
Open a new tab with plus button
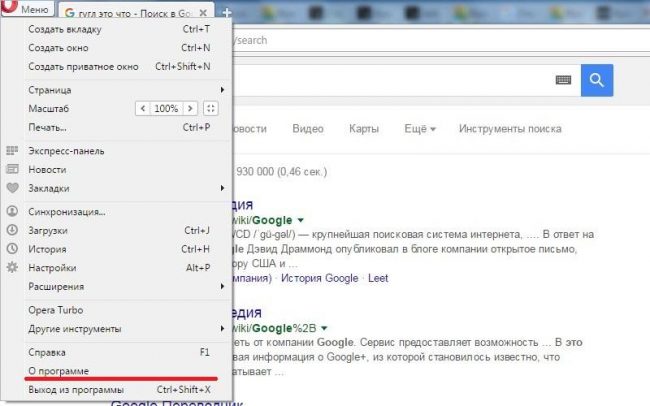[227, 12]
